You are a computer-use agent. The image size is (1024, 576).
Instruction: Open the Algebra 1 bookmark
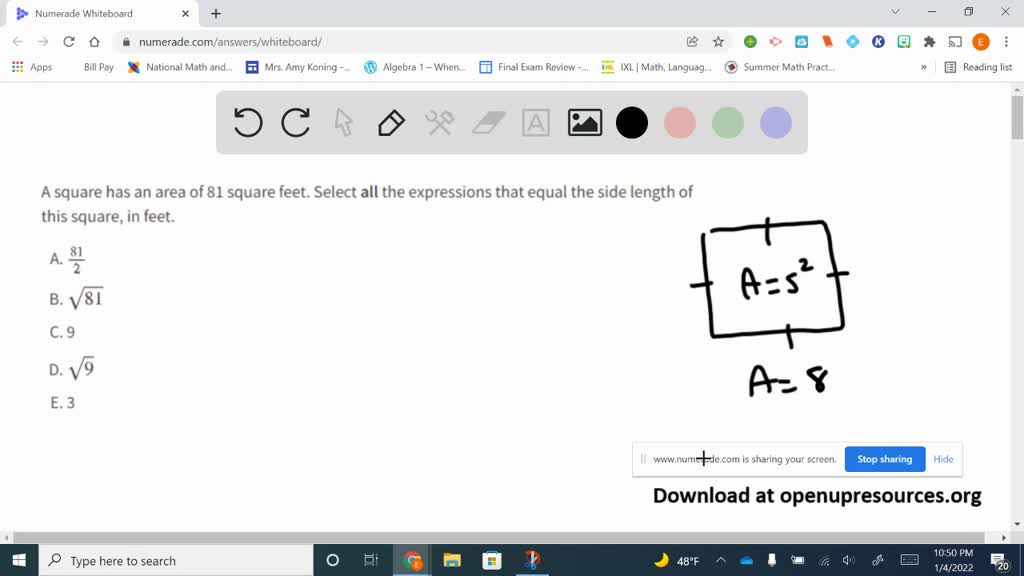click(415, 67)
